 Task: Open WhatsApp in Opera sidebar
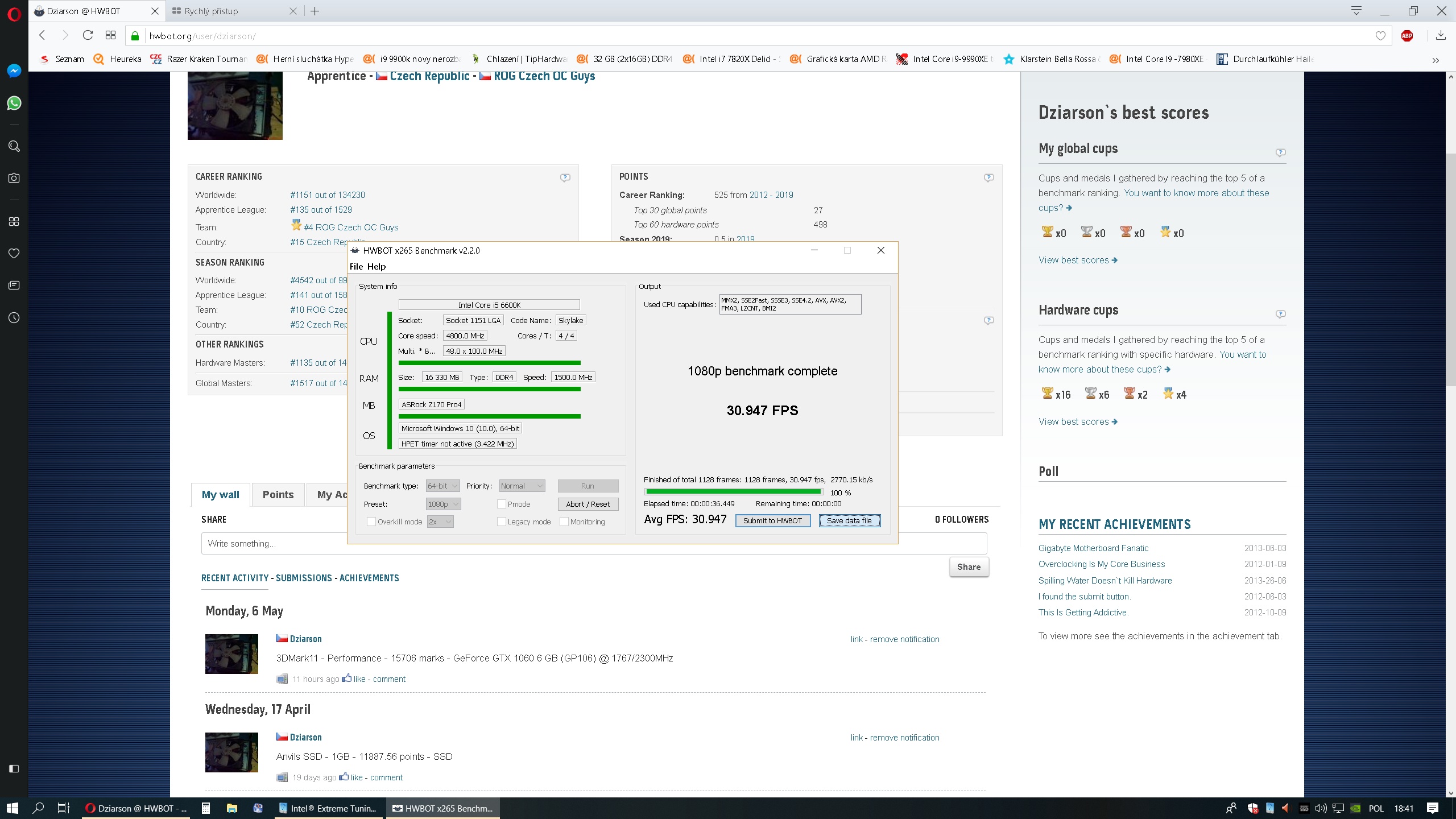14,103
